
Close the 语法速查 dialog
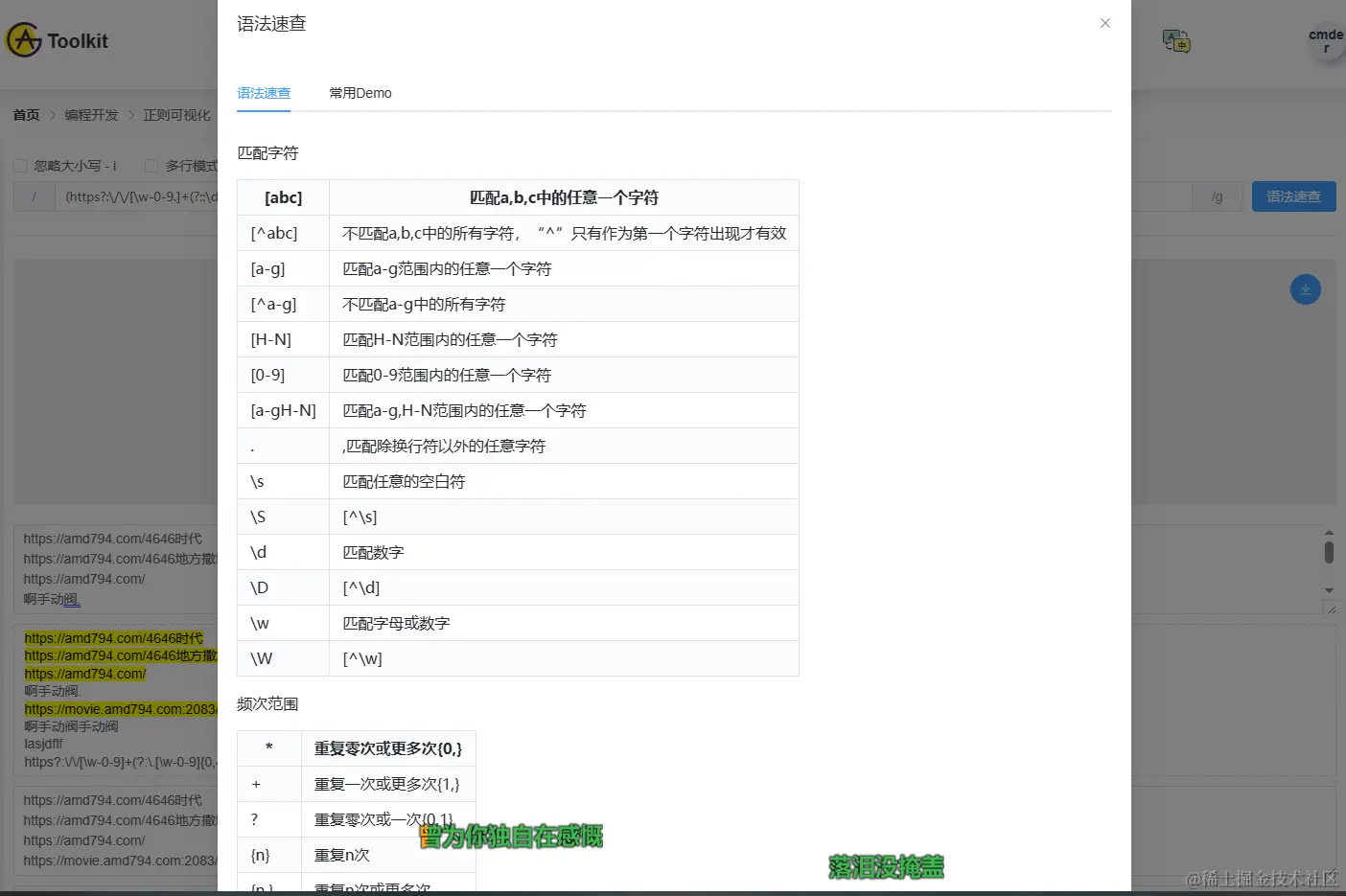[x=1105, y=23]
